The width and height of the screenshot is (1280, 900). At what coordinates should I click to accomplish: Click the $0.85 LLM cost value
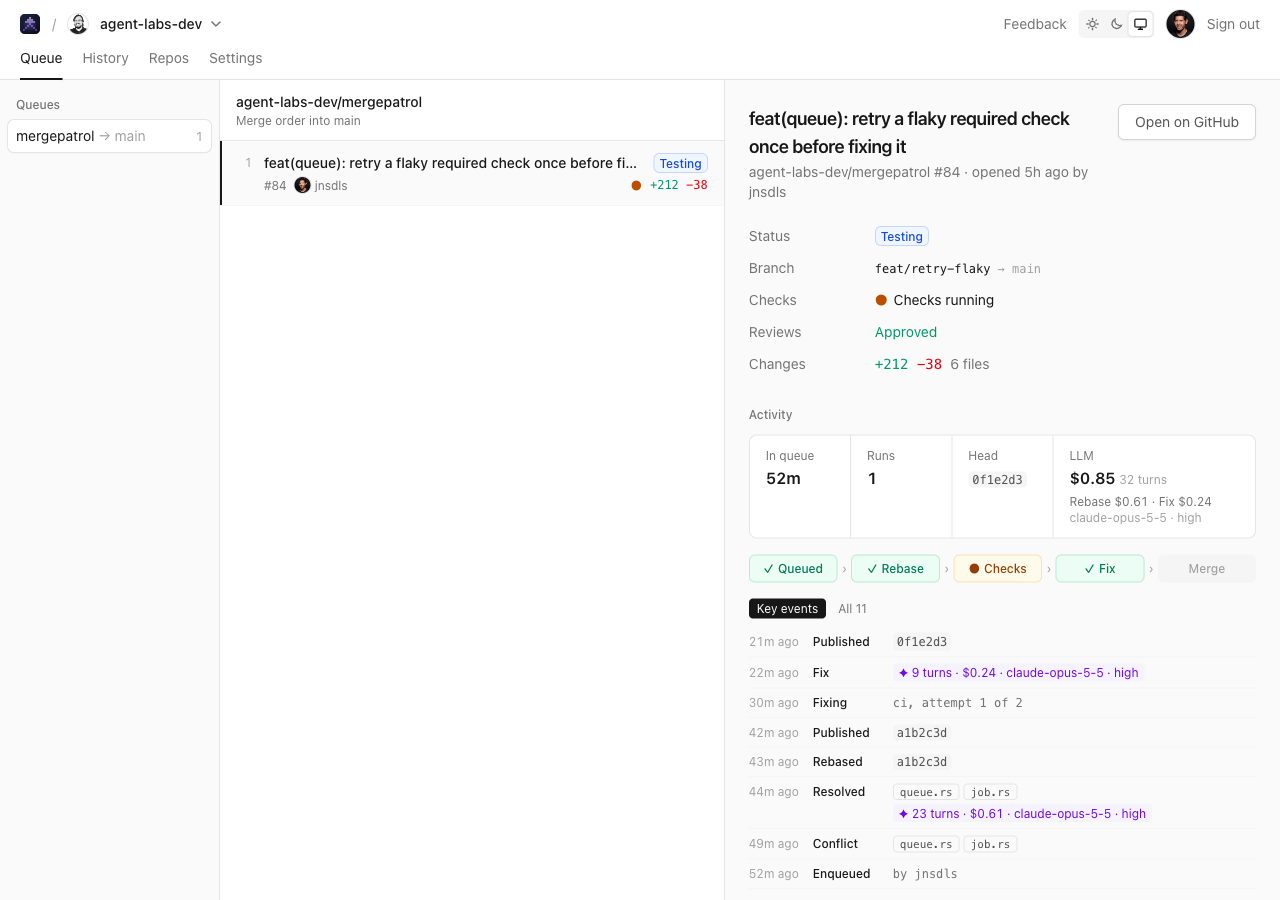point(1092,478)
